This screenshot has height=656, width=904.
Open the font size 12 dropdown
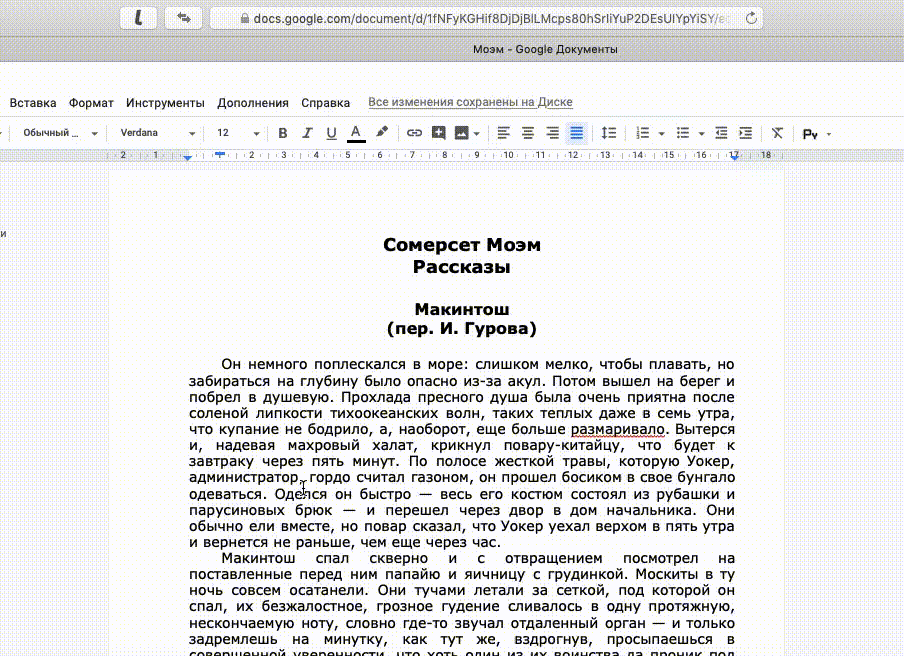point(238,133)
